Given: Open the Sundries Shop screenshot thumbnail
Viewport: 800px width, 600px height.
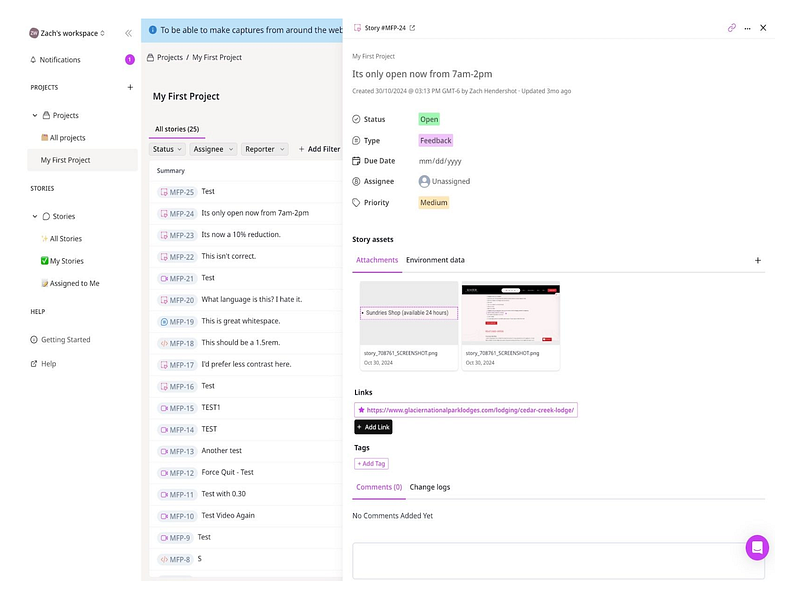Looking at the screenshot, I should tap(409, 313).
